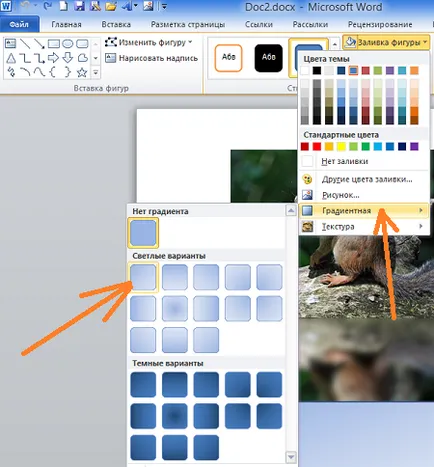Pick the right arrow shape
The width and height of the screenshot is (434, 467).
[x=53, y=58]
